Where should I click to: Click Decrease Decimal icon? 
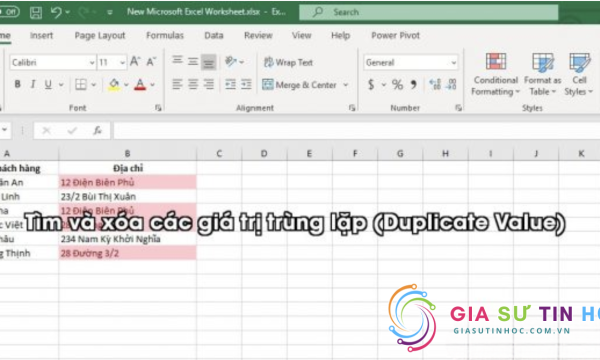pos(452,85)
